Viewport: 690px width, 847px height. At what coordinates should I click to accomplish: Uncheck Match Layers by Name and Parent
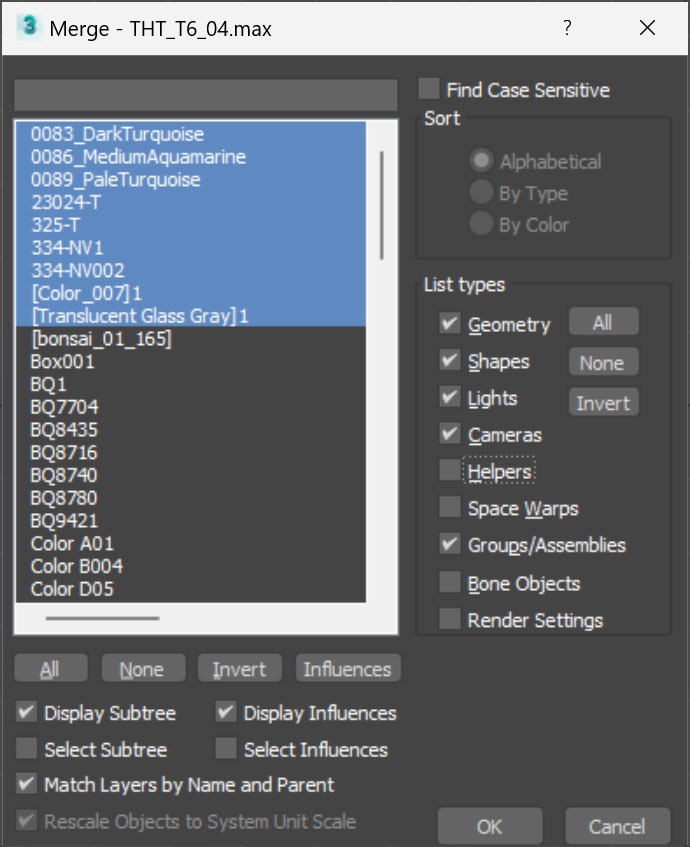(27, 785)
